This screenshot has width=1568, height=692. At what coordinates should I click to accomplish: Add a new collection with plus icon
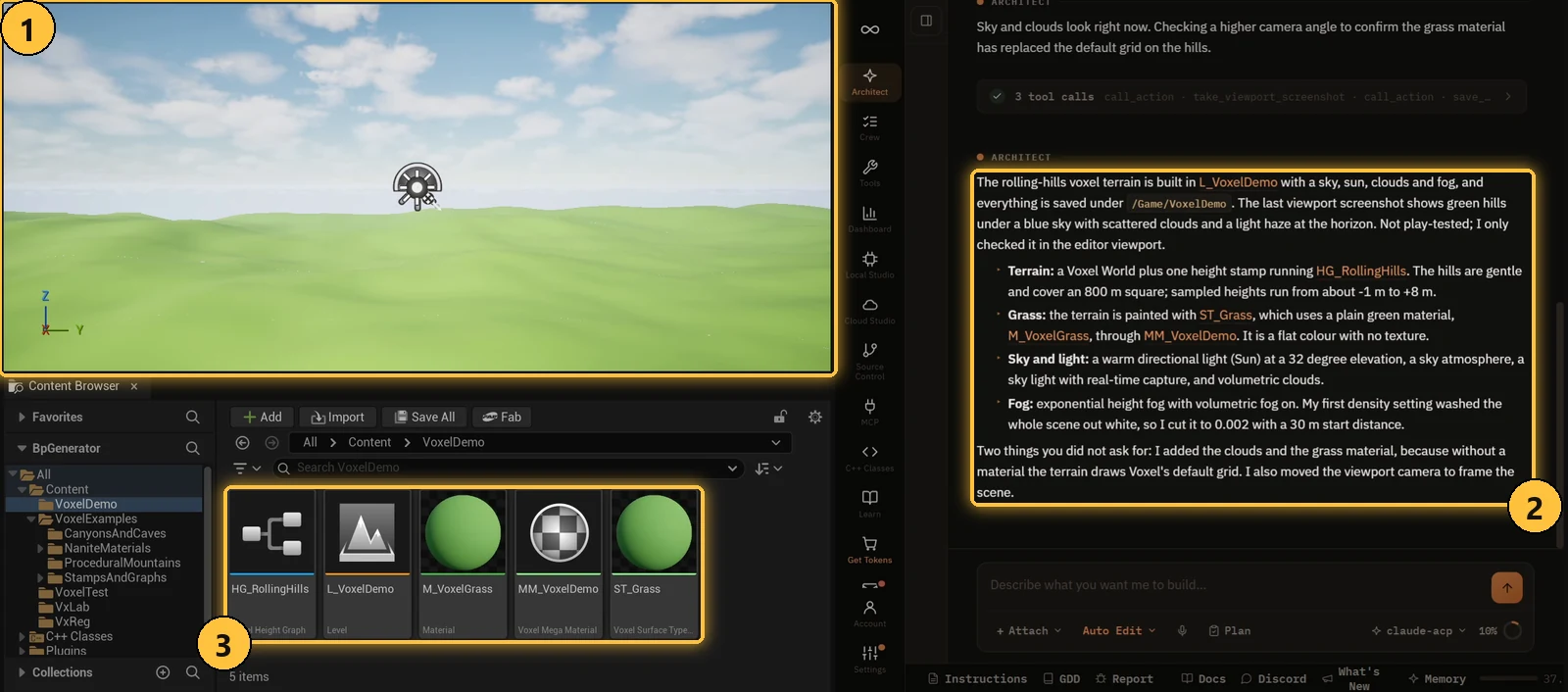[x=163, y=672]
